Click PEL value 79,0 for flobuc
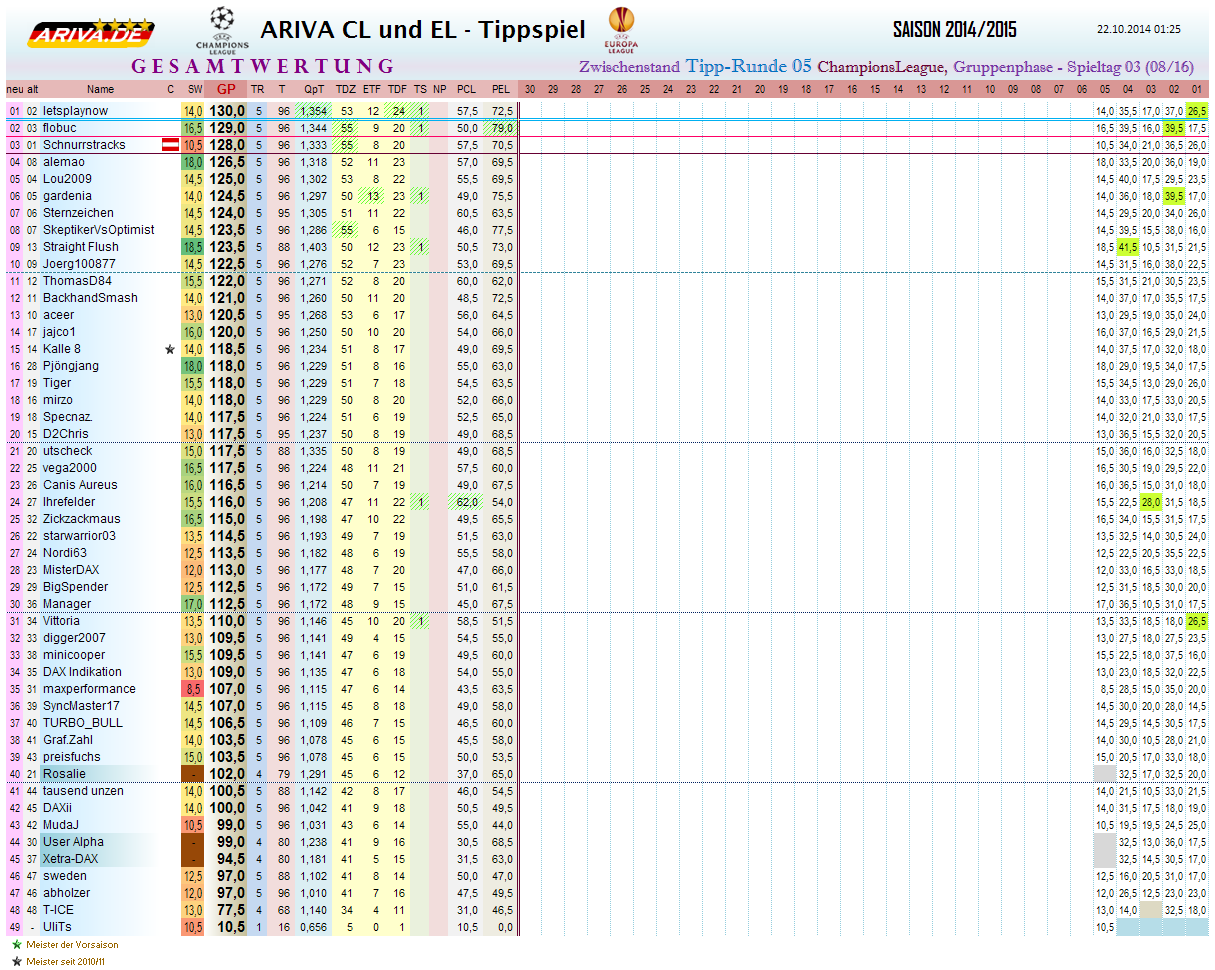This screenshot has width=1215, height=970. (502, 128)
